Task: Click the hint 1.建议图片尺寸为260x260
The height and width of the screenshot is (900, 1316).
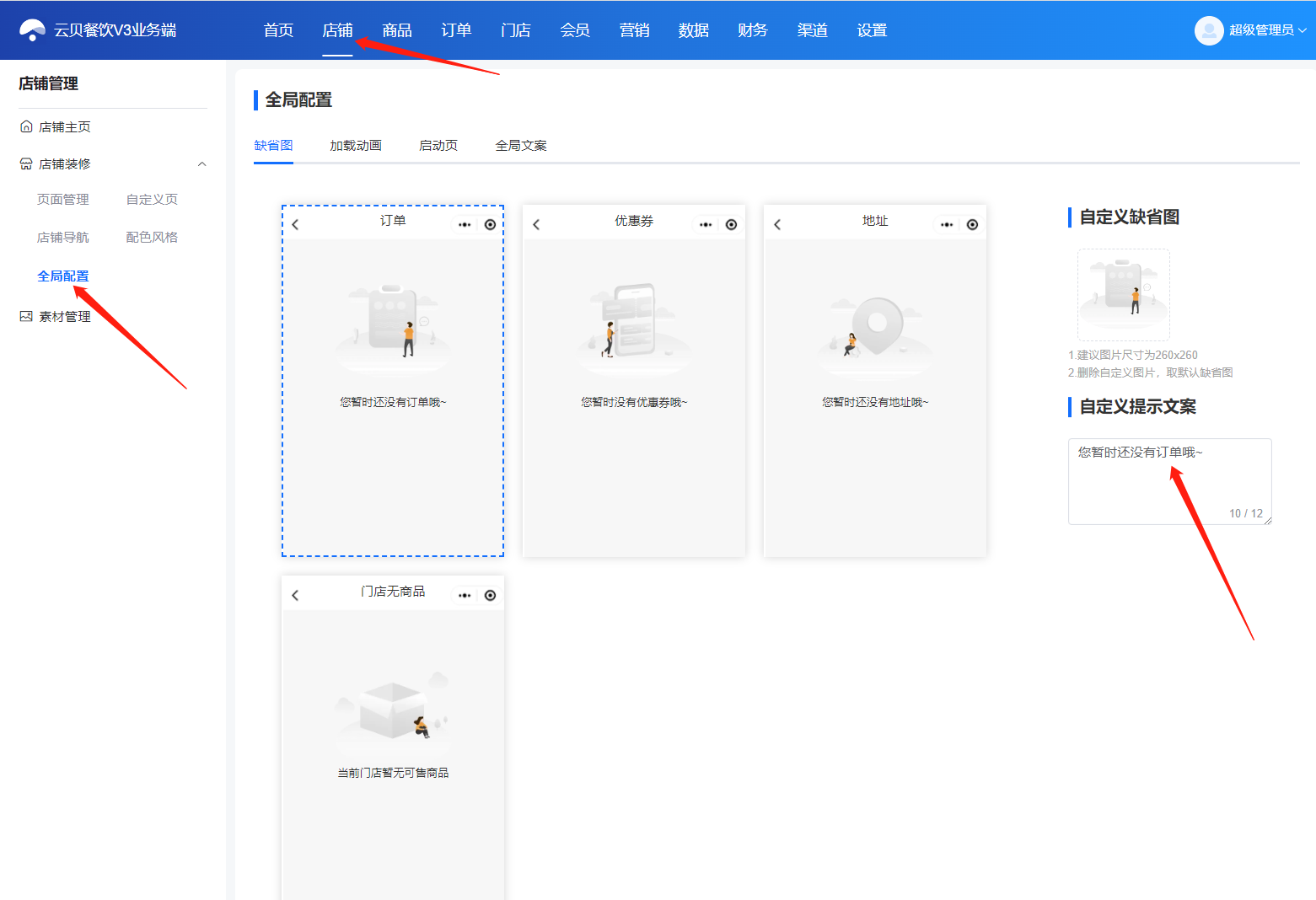Action: click(x=1133, y=355)
